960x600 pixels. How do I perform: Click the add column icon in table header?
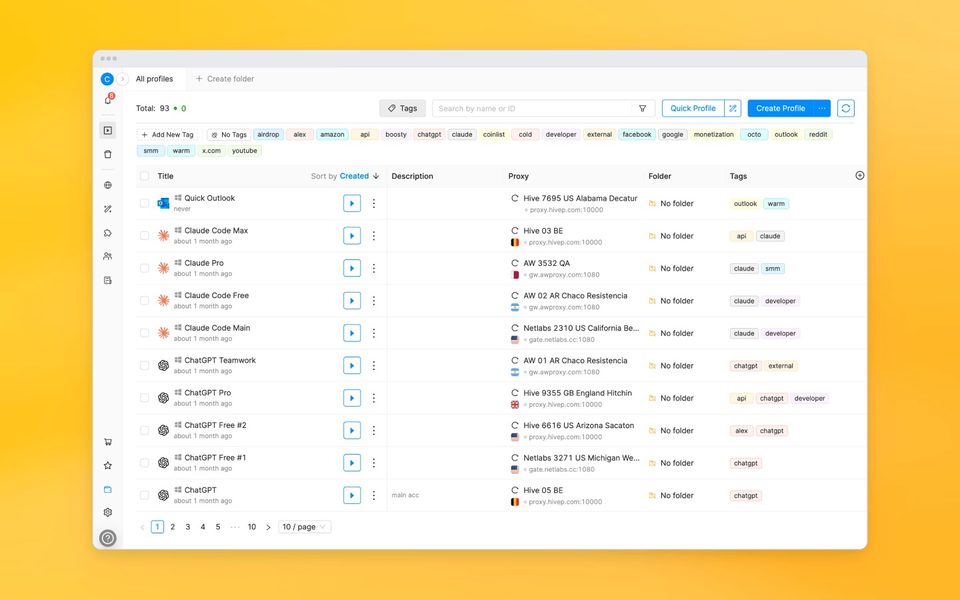860,176
